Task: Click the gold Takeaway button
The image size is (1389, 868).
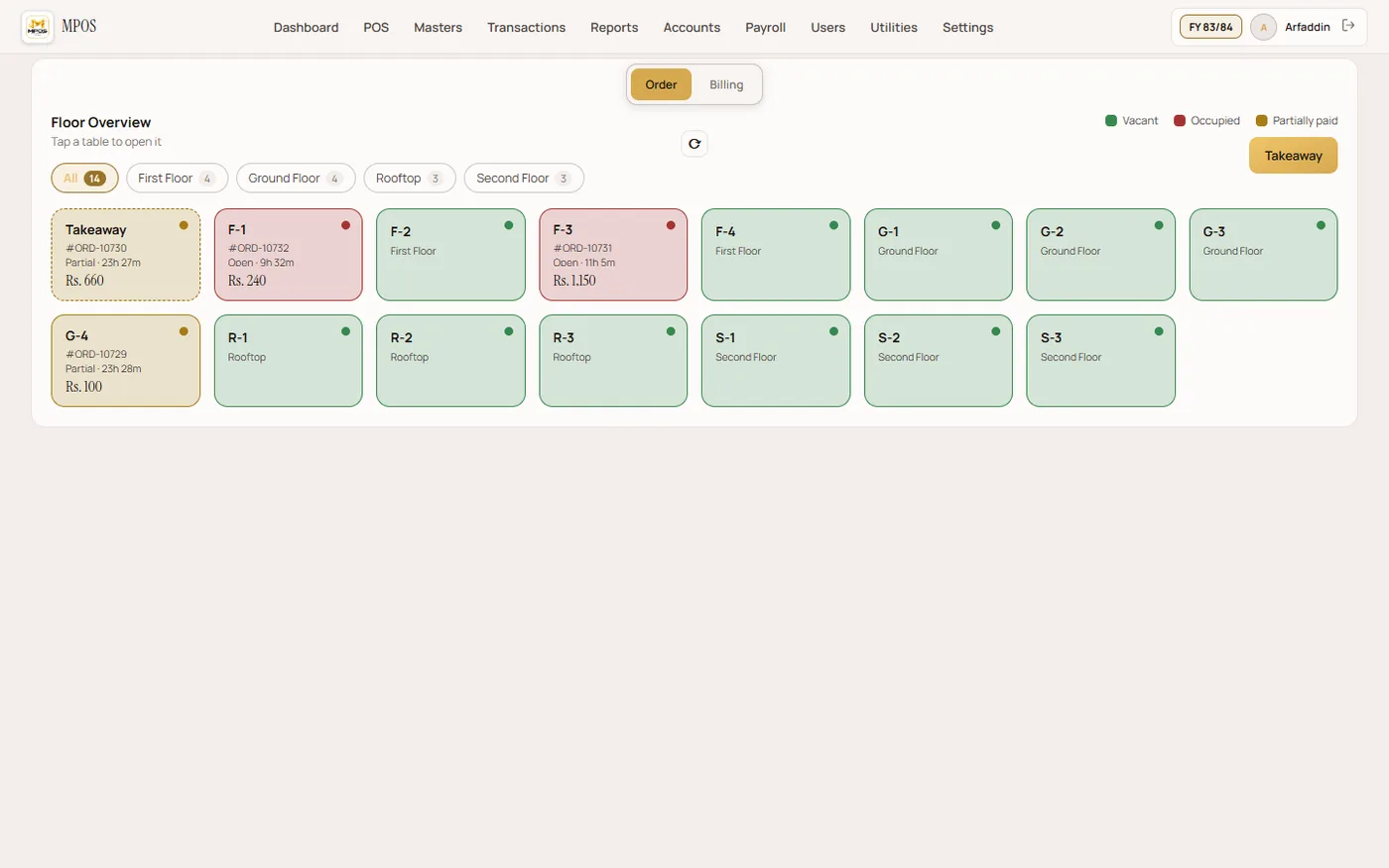Action: pos(1293,156)
